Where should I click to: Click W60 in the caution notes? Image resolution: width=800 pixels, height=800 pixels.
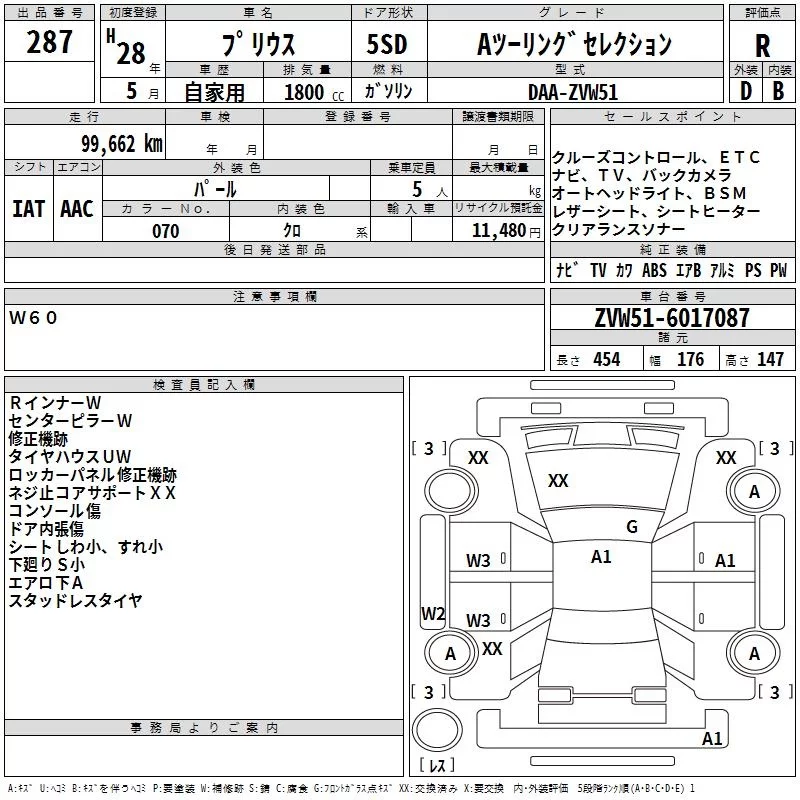[x=33, y=318]
